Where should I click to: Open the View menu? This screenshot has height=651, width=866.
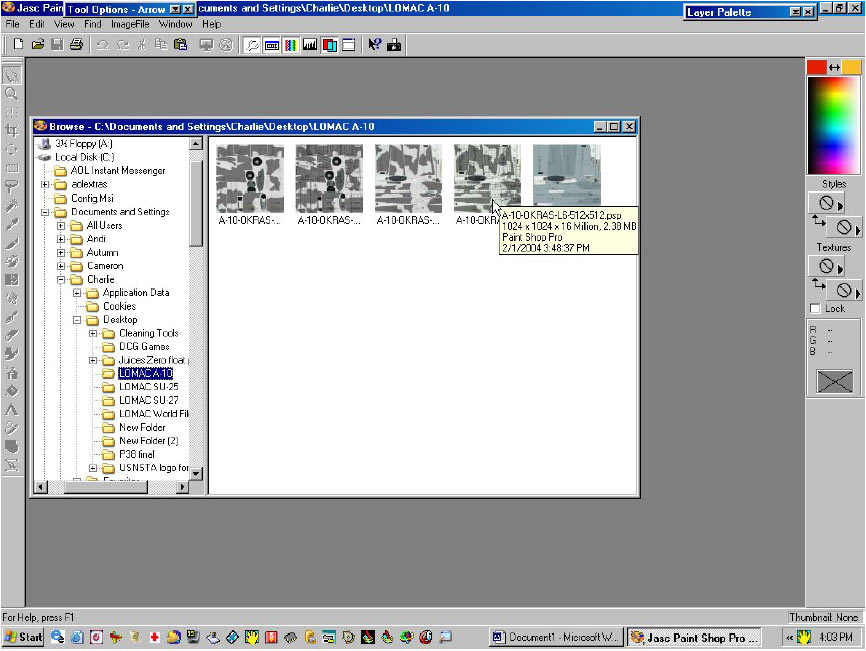pyautogui.click(x=64, y=24)
